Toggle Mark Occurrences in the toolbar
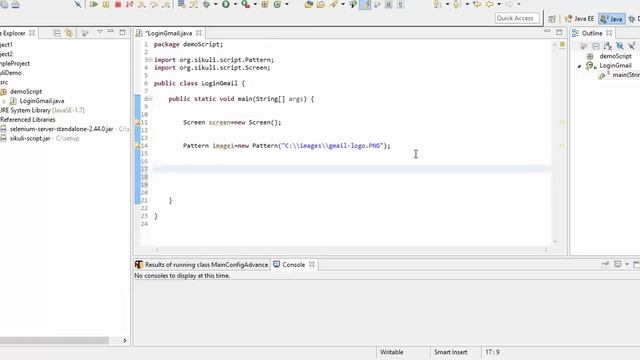 365,4
